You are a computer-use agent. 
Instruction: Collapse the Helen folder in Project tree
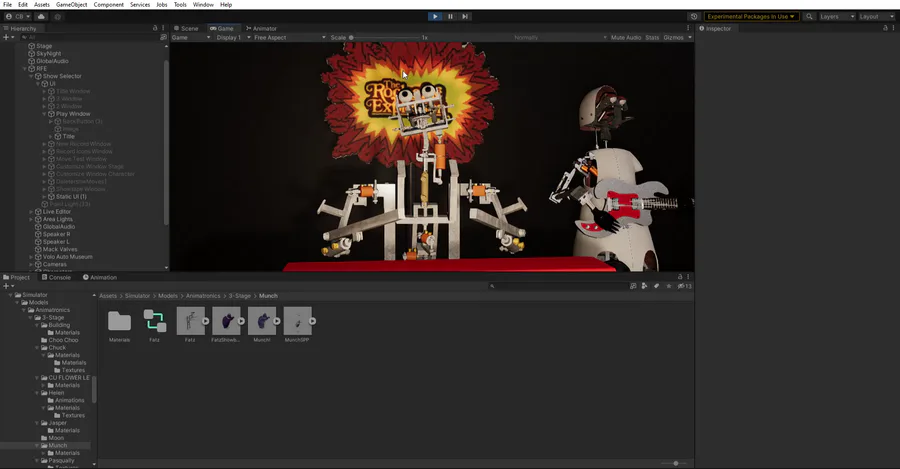click(x=37, y=393)
